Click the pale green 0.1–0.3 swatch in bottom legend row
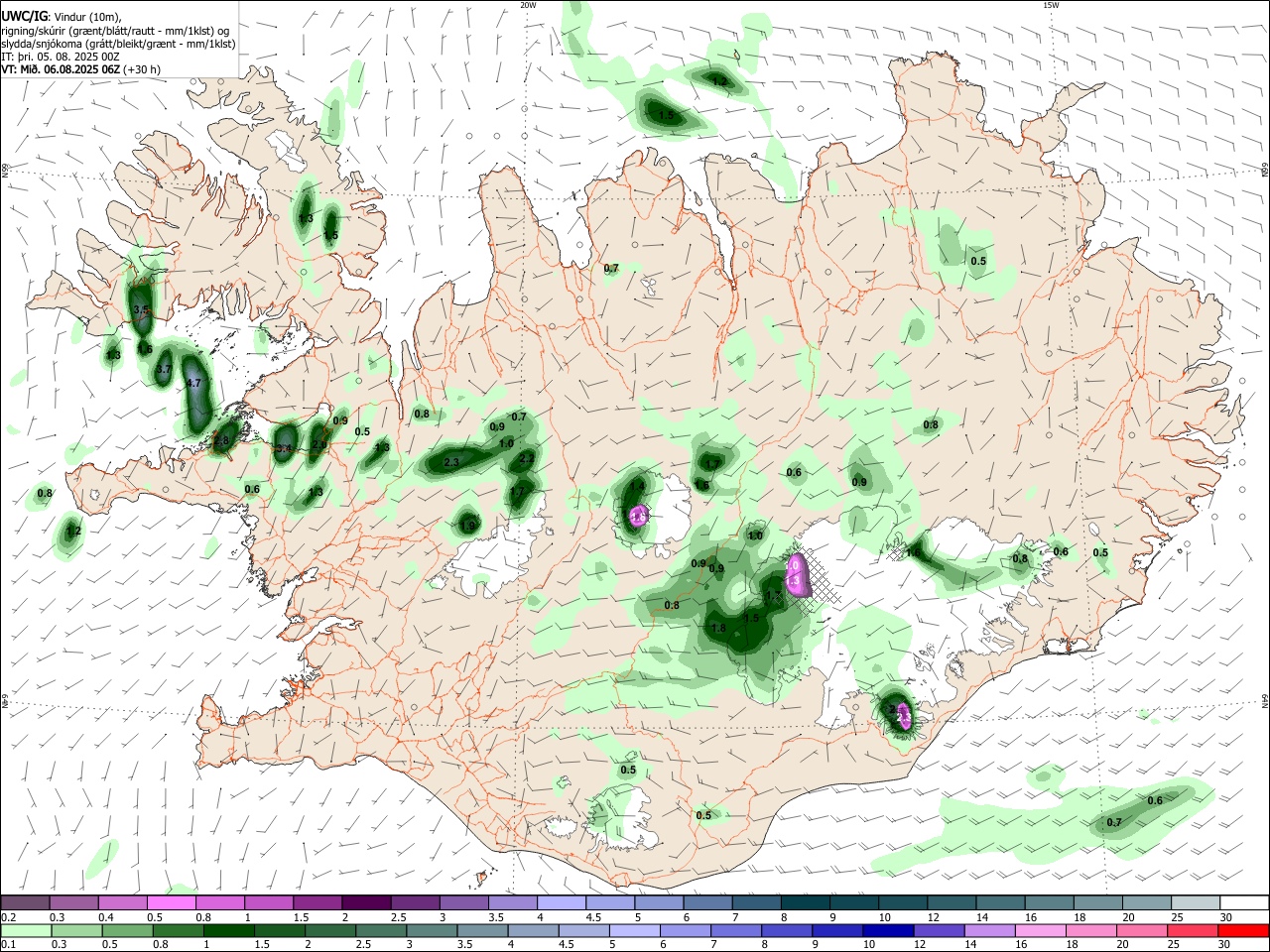Image resolution: width=1270 pixels, height=952 pixels. coord(25,930)
